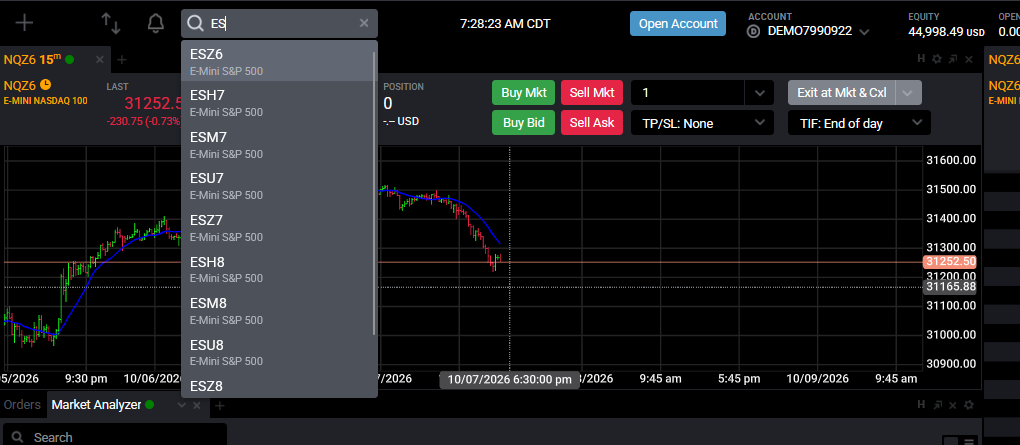Clear the ES search text with the X
This screenshot has width=1020, height=445.
(x=364, y=23)
